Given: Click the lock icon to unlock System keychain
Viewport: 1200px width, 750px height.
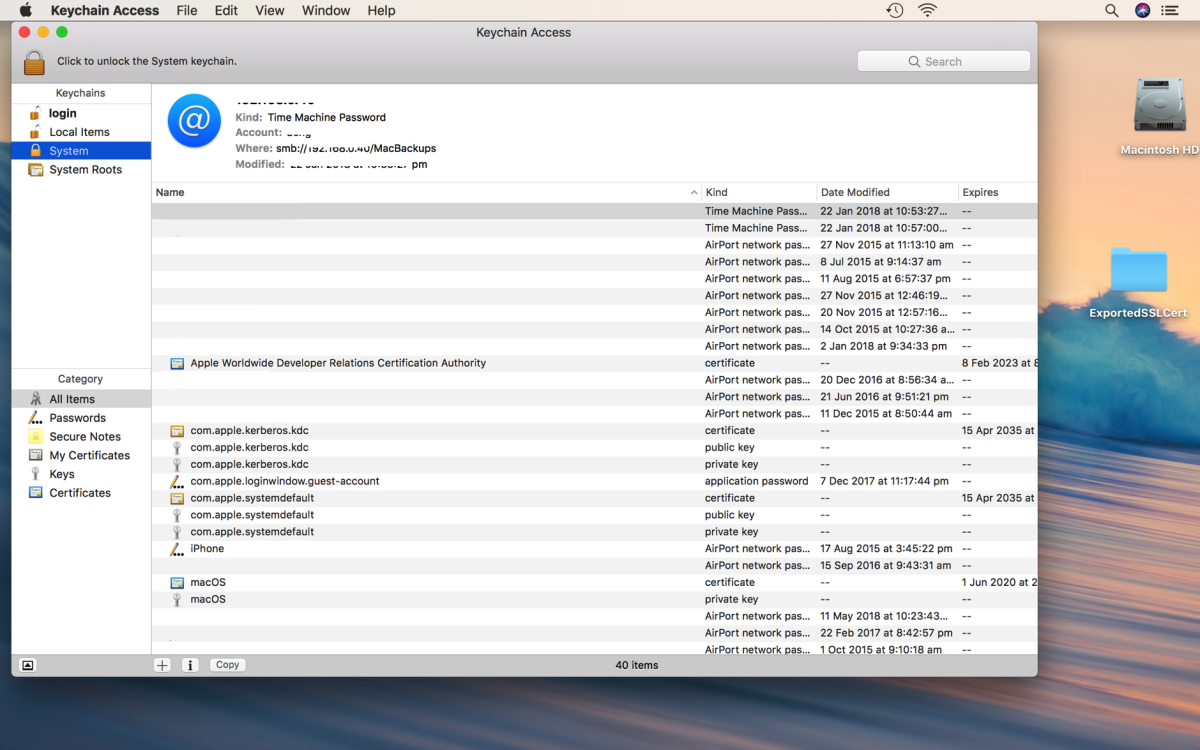Looking at the screenshot, I should [x=34, y=62].
